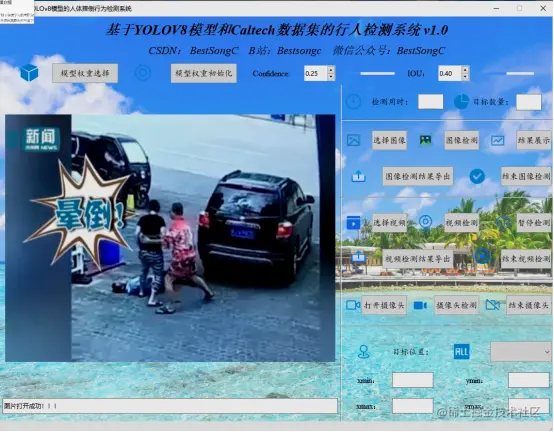
Task: Click the outline camera icon beside 打开摄像头
Action: click(353, 305)
